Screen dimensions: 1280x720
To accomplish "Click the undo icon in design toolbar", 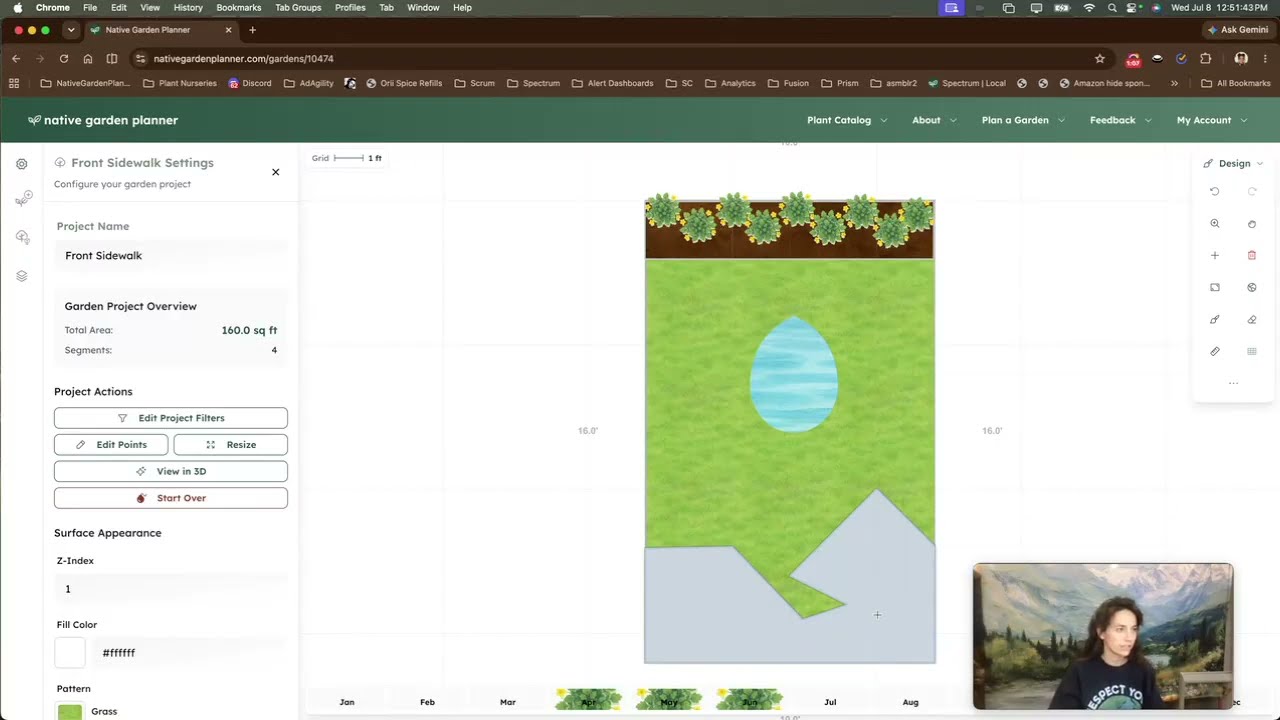I will [1215, 191].
